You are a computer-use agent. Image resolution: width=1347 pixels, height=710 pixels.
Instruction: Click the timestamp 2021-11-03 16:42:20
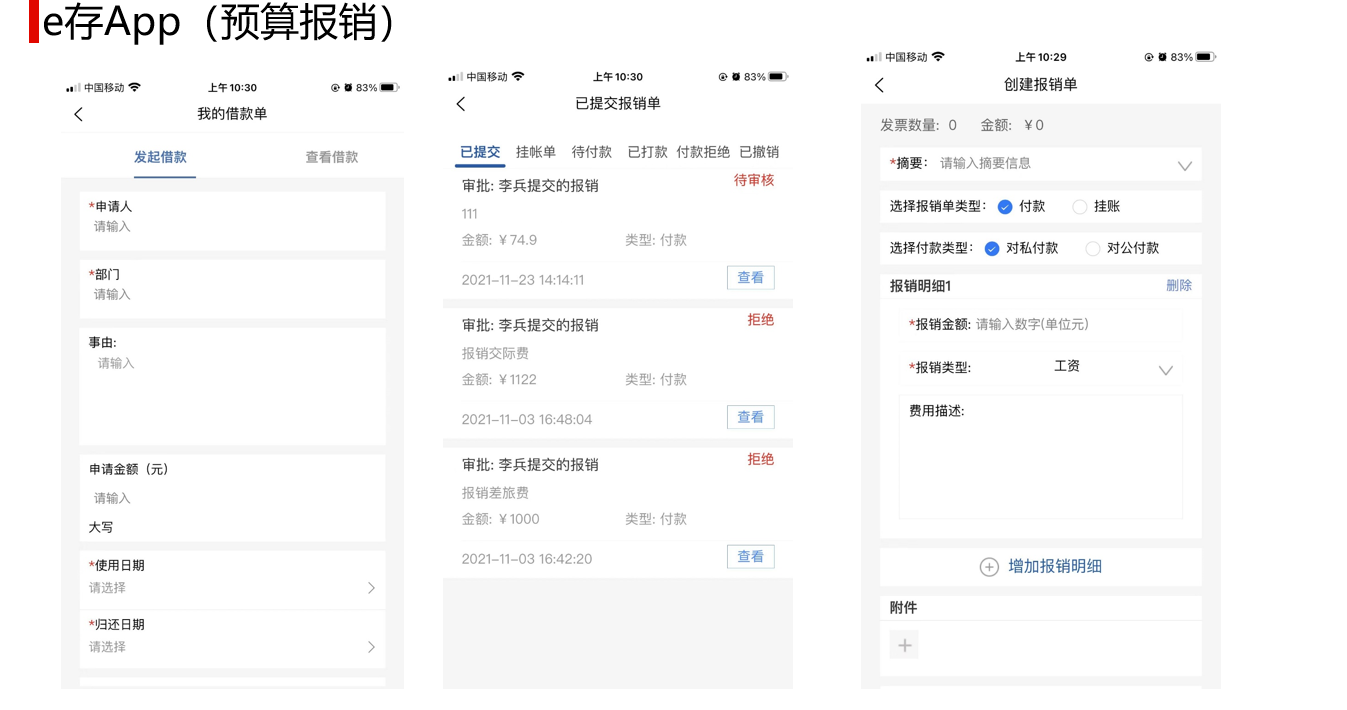click(x=527, y=559)
